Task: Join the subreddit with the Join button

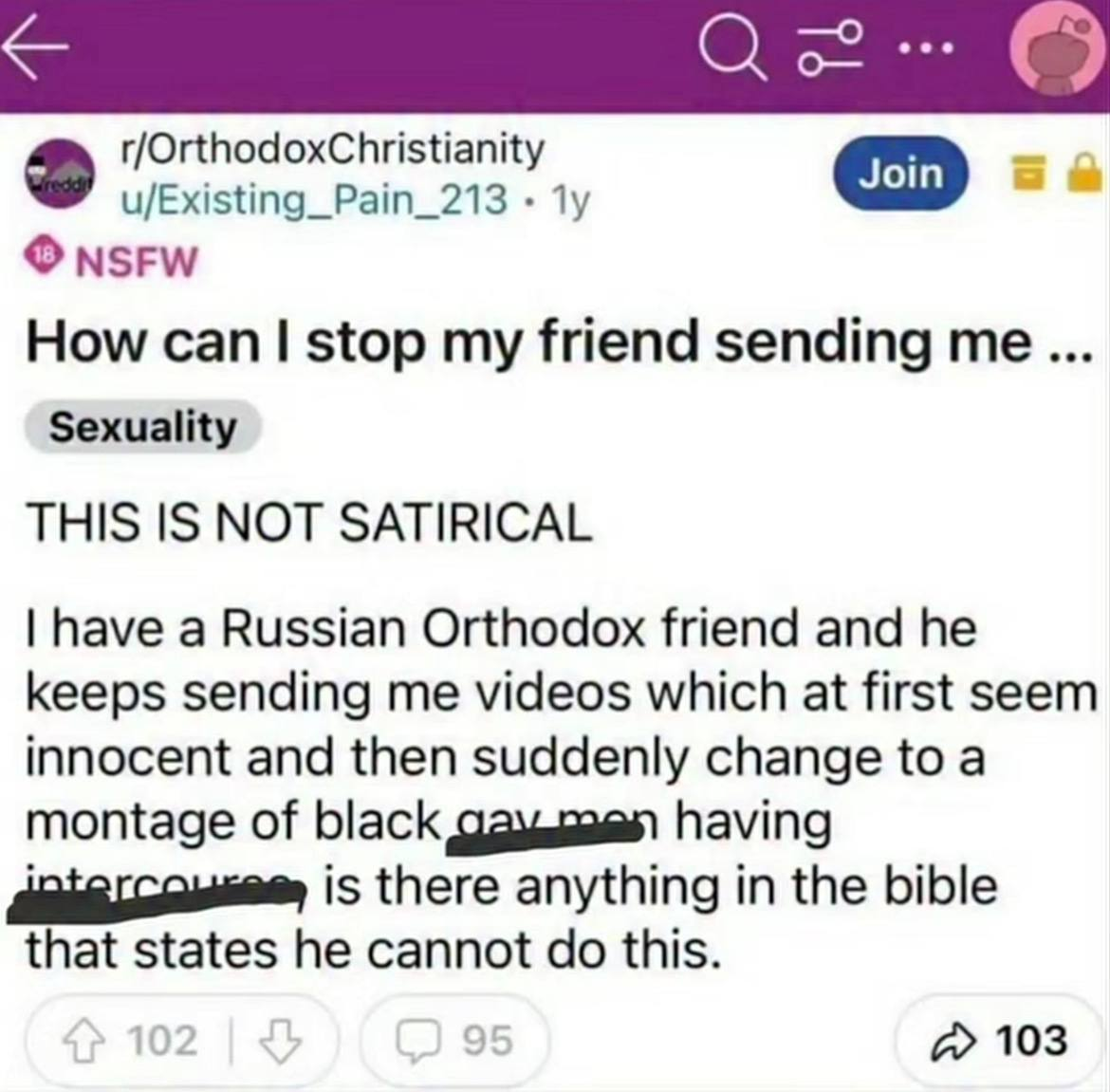Action: tap(900, 174)
